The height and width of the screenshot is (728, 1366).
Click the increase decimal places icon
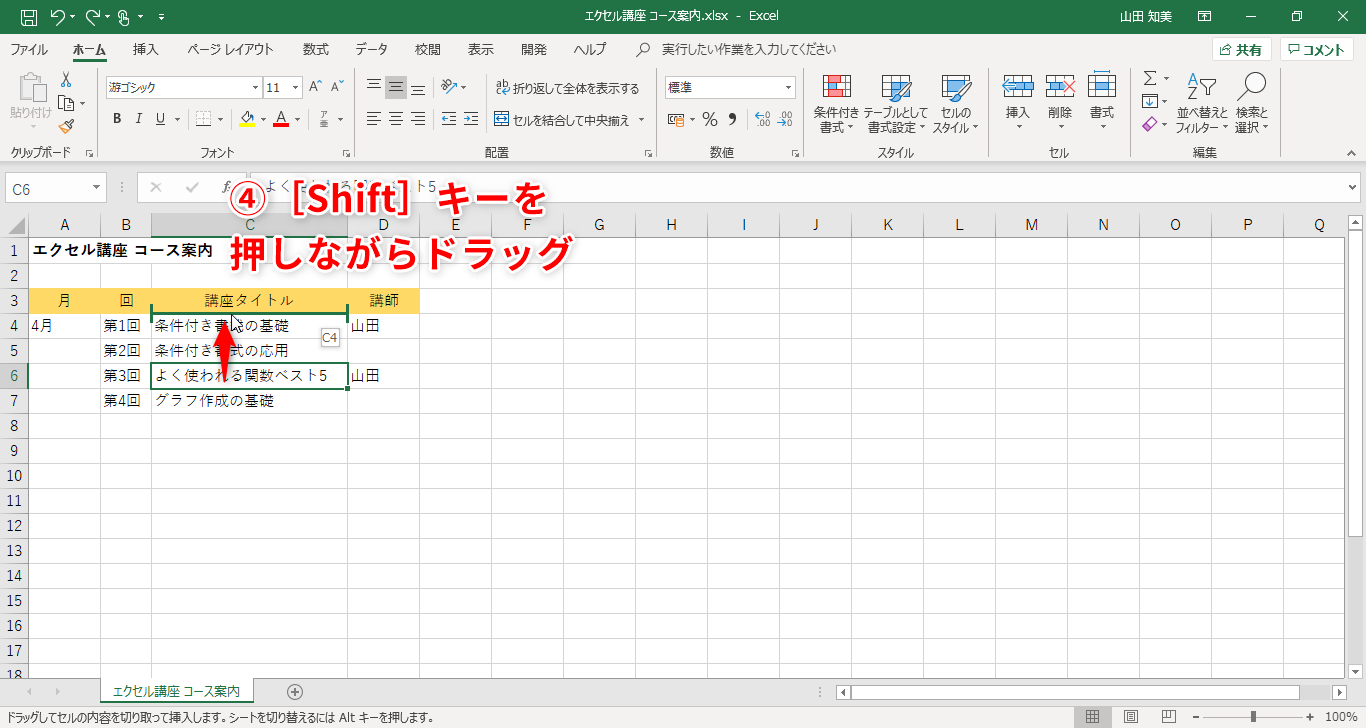(762, 120)
